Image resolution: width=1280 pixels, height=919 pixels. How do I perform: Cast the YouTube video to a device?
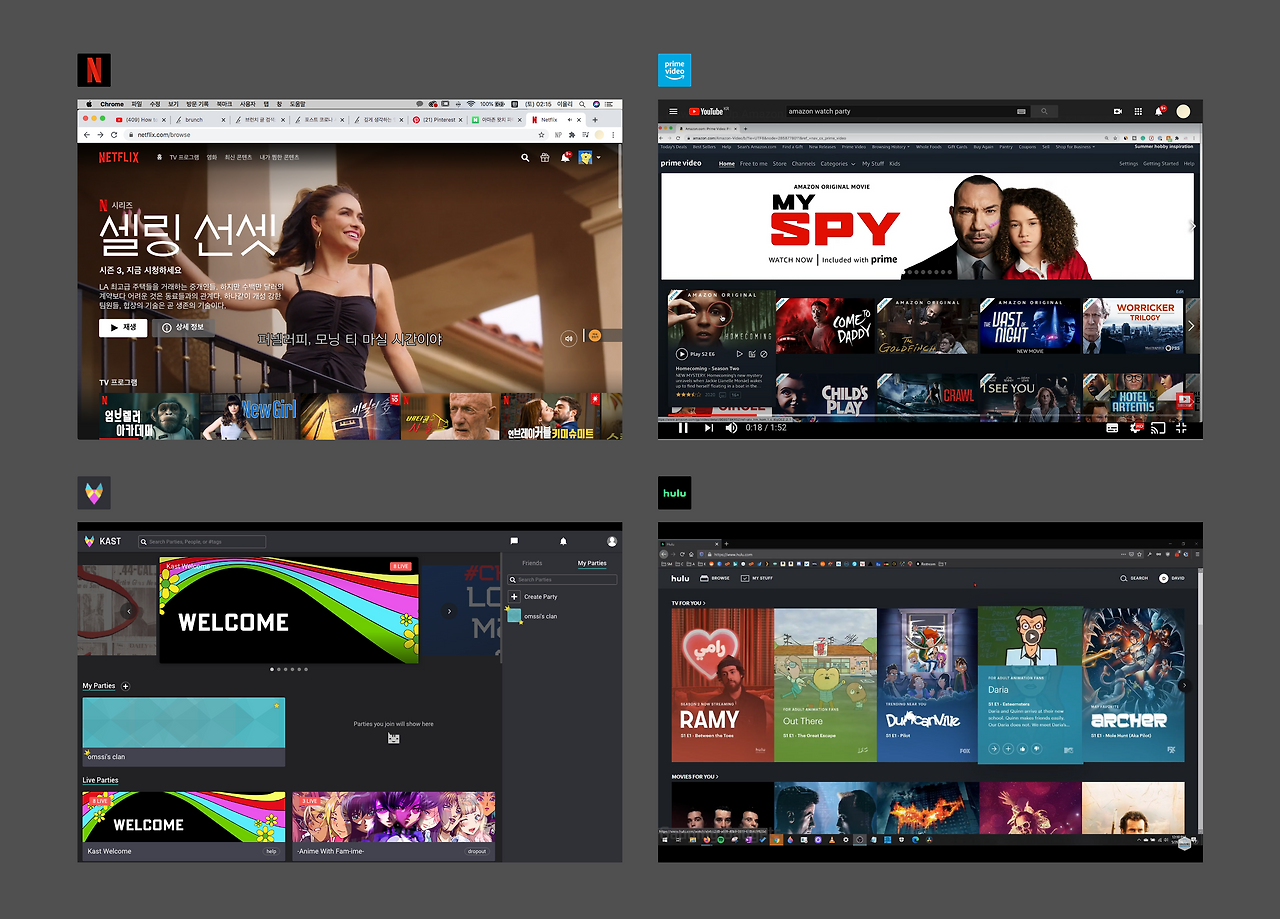point(1159,428)
